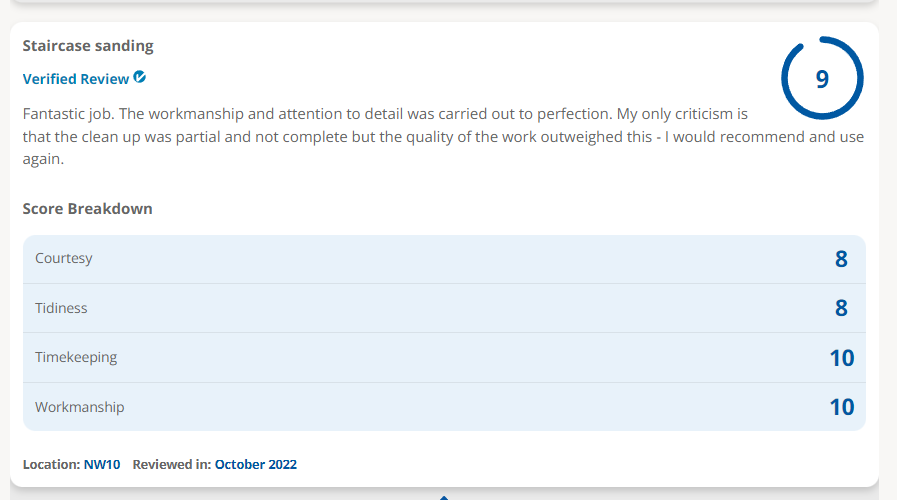Click the previous review card edge above
The image size is (897, 500).
tap(444, 2)
